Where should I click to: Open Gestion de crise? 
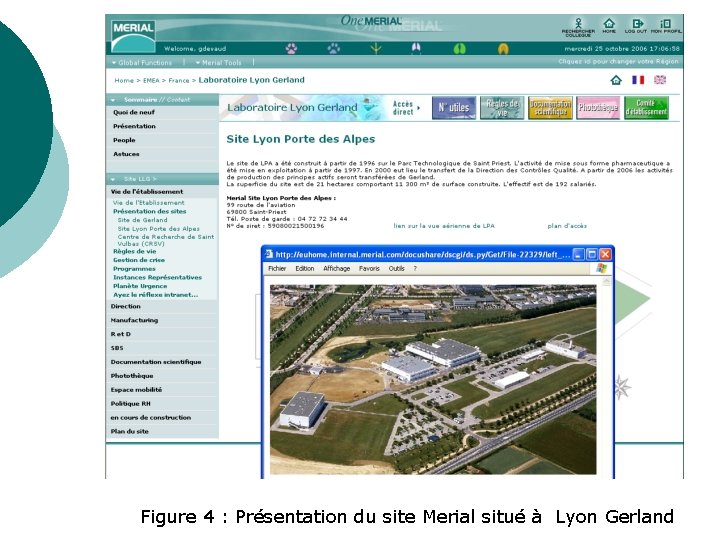[139, 260]
